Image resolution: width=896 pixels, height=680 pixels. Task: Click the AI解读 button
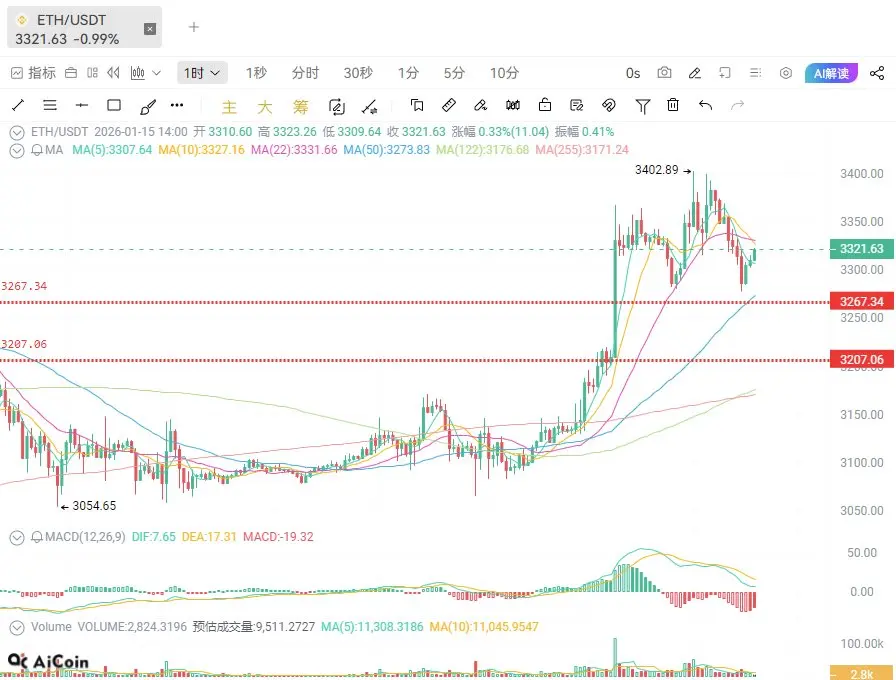click(831, 73)
